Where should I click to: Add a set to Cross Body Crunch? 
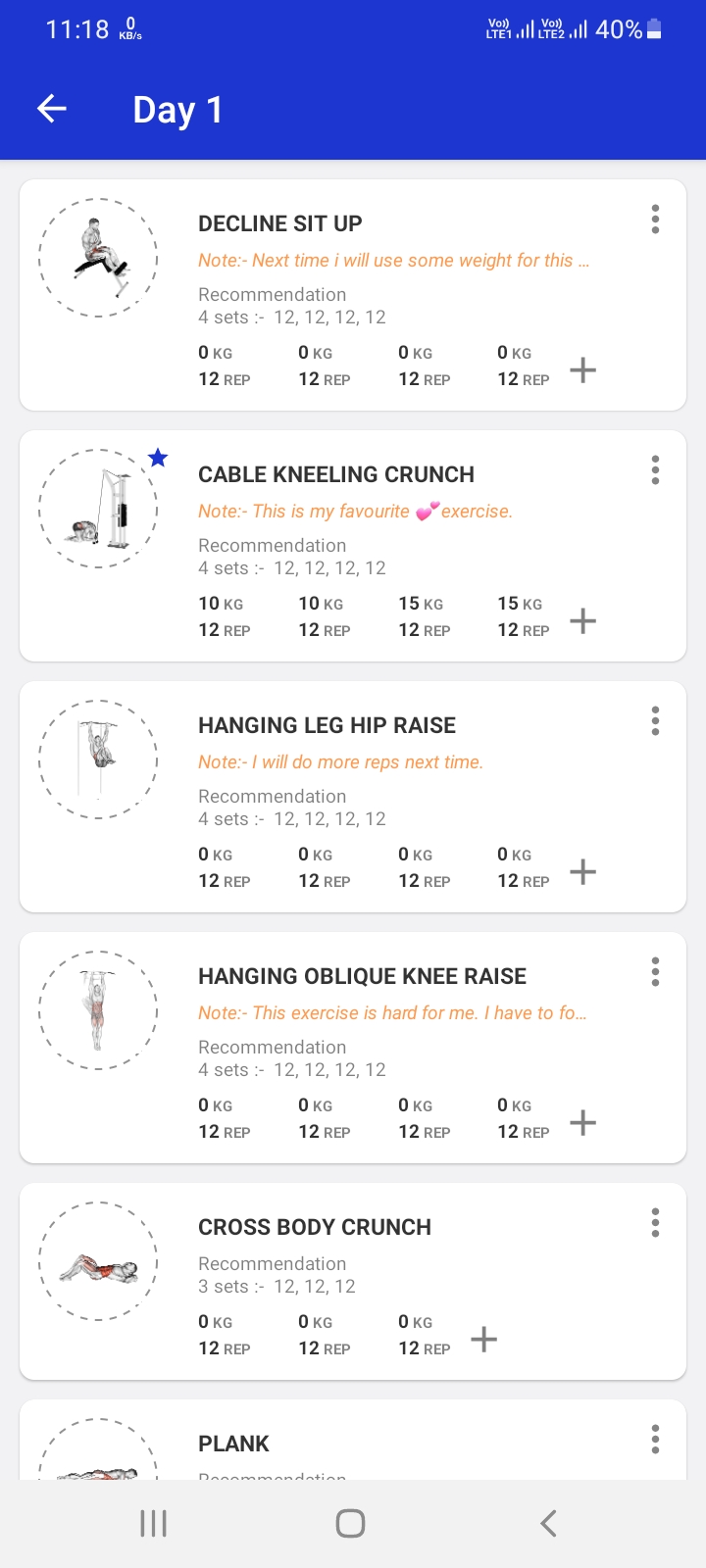(484, 1339)
